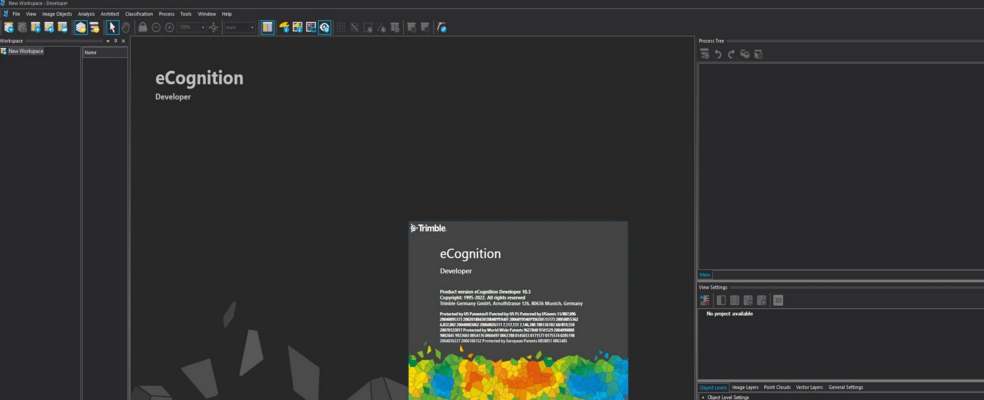Open the Classification menu
984x400 pixels.
click(139, 14)
